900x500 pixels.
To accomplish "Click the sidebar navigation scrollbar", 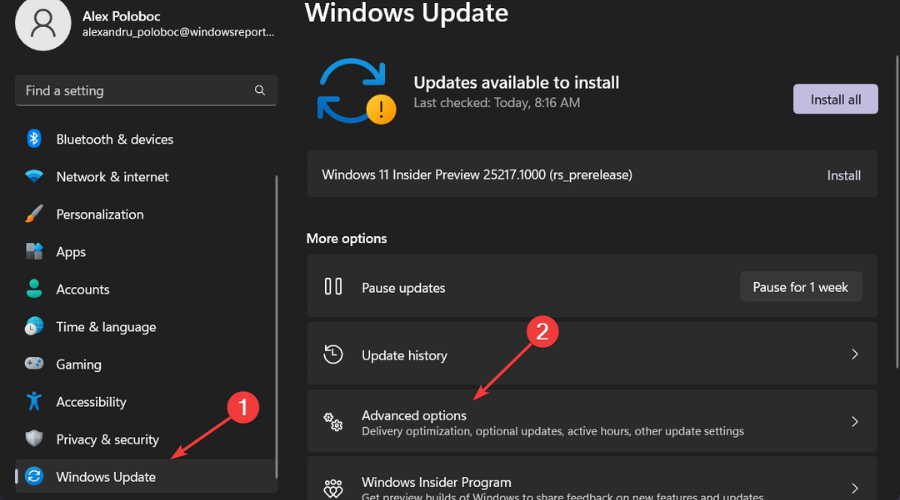I will (x=277, y=327).
